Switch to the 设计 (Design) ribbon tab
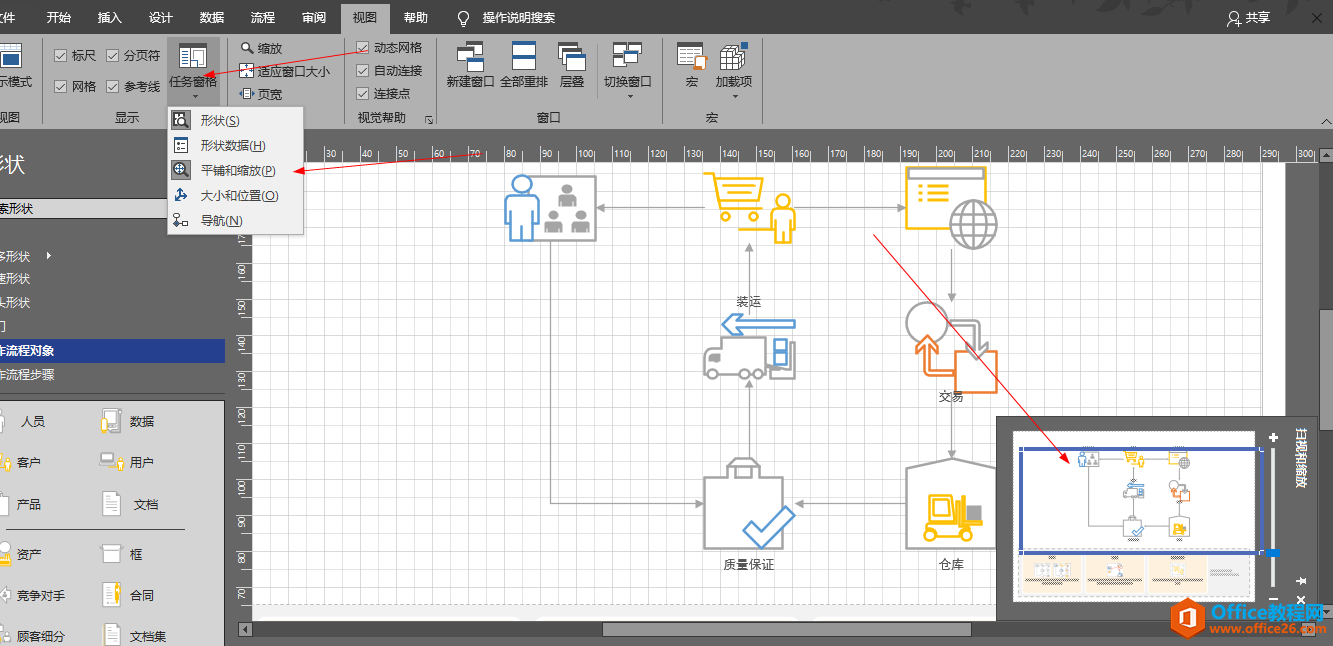 click(x=160, y=18)
